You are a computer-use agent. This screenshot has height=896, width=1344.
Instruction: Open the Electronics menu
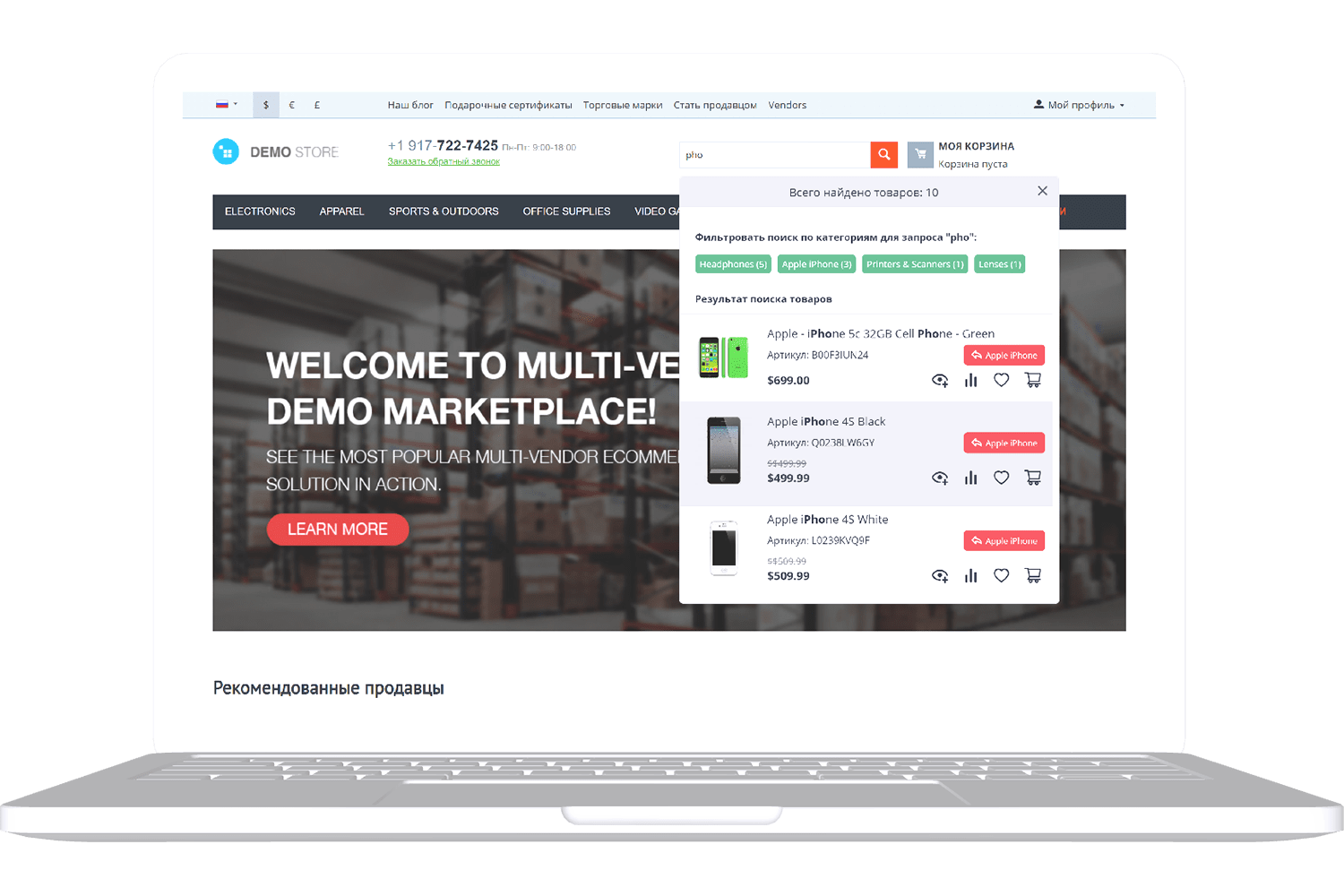(x=260, y=211)
